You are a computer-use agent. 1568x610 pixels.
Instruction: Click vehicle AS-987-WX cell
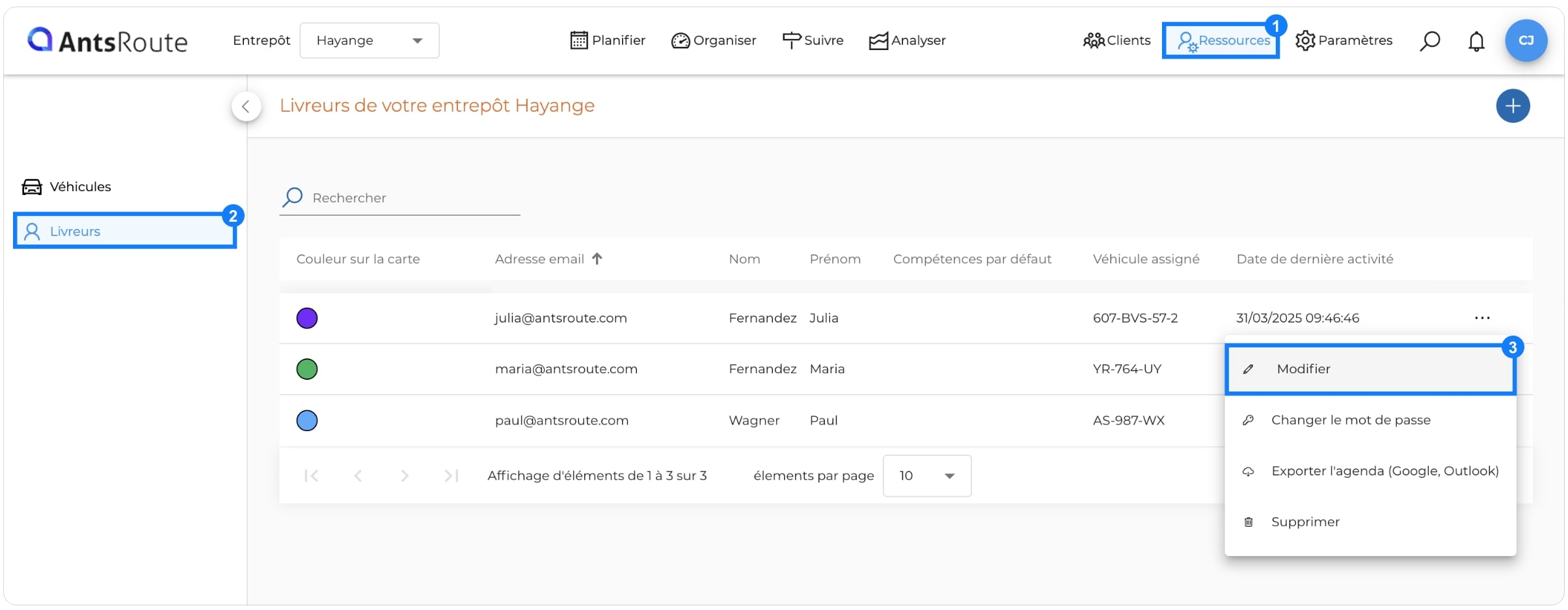click(1129, 420)
